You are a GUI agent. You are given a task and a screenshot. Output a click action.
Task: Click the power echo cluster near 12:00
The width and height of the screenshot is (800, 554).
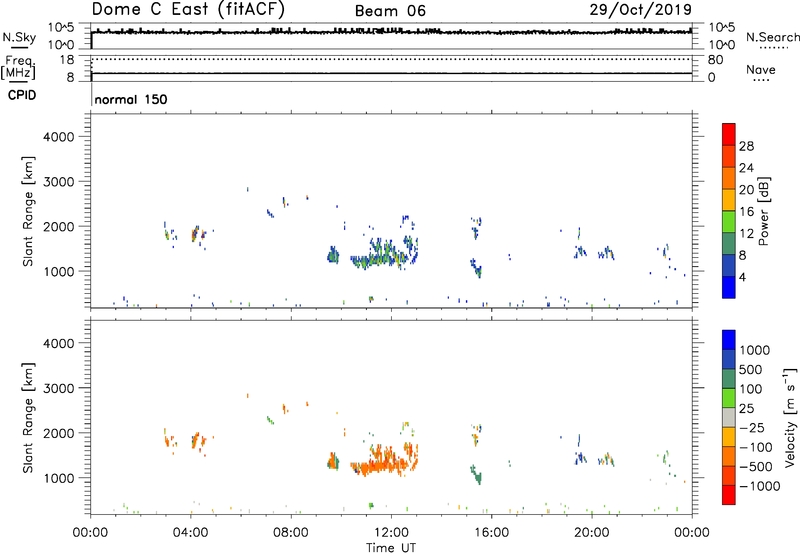pos(385,254)
